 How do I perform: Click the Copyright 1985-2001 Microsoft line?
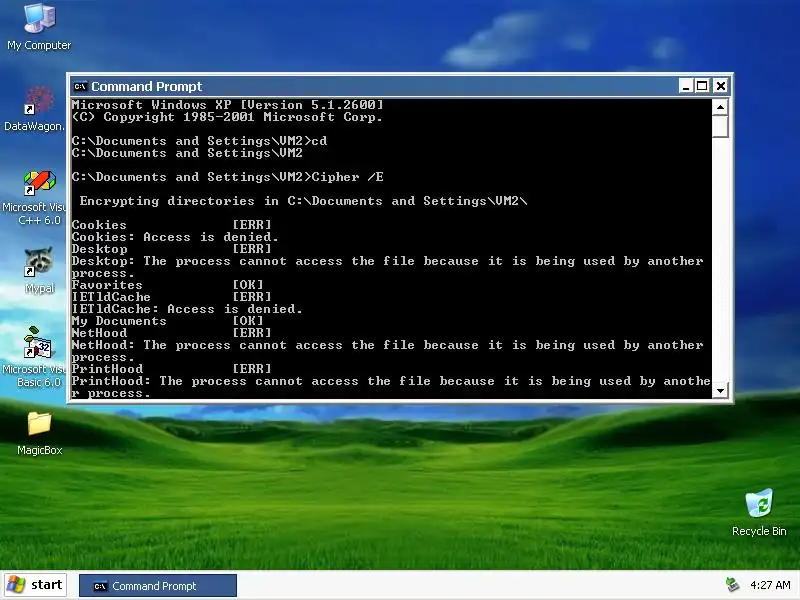click(x=227, y=117)
